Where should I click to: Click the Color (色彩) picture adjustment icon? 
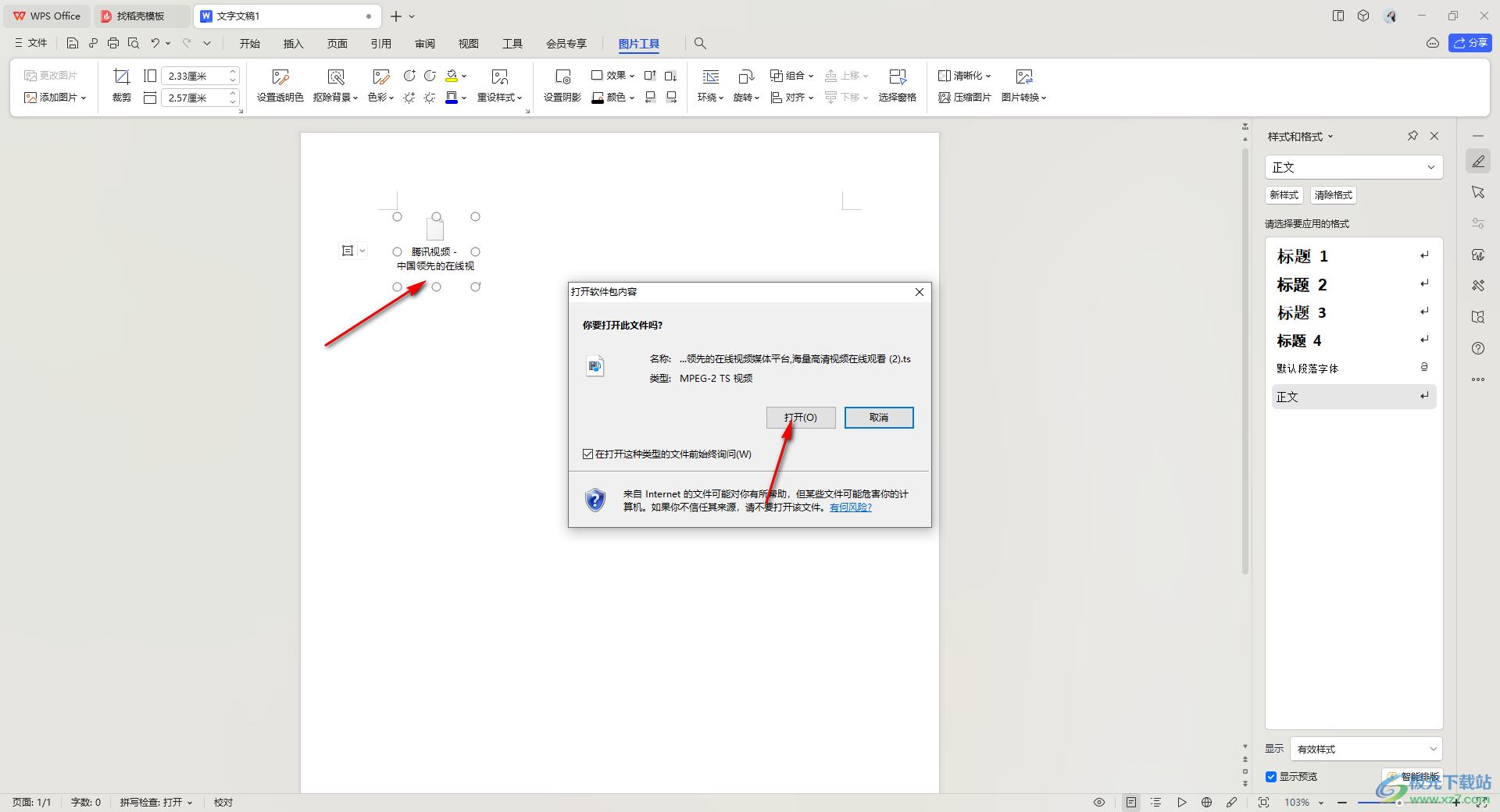click(x=380, y=77)
